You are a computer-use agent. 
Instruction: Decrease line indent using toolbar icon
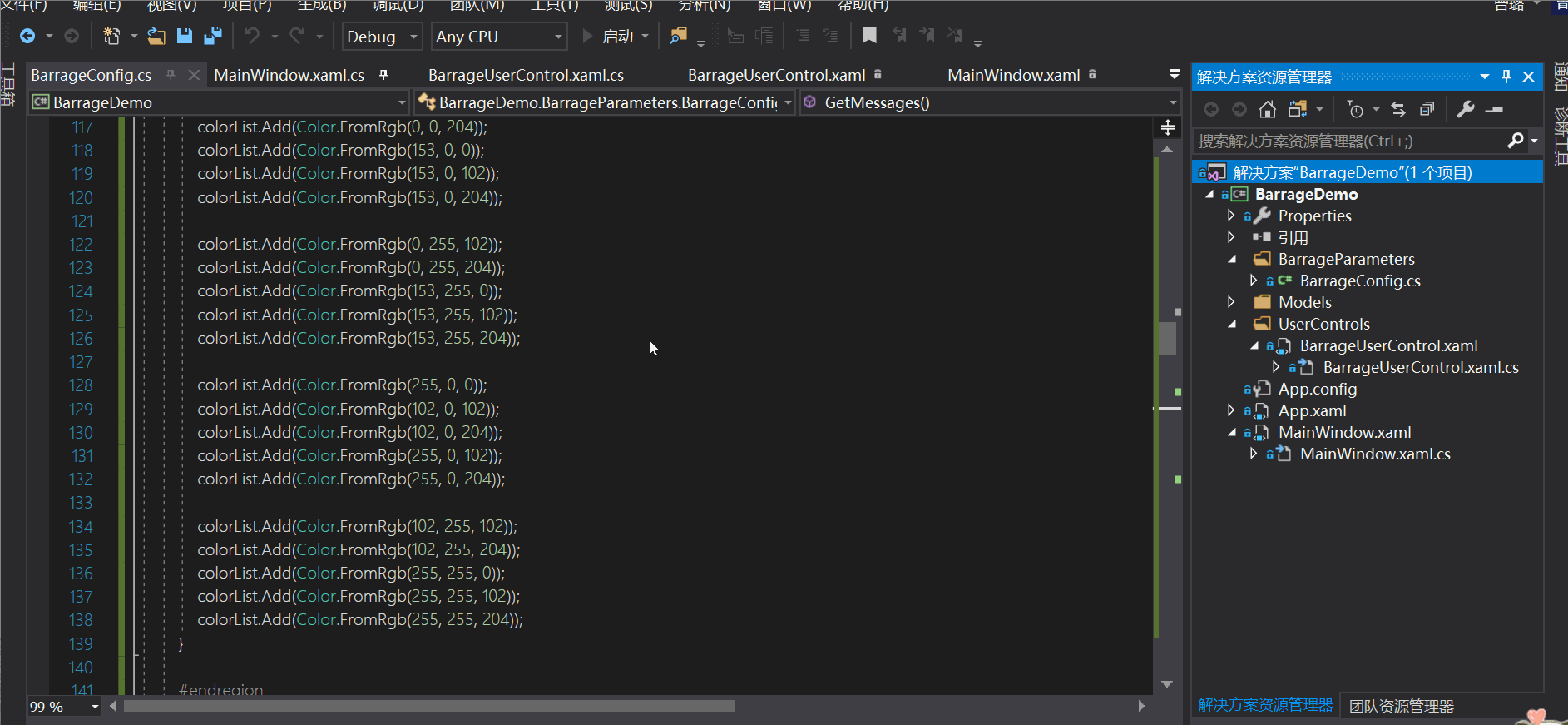(x=735, y=36)
